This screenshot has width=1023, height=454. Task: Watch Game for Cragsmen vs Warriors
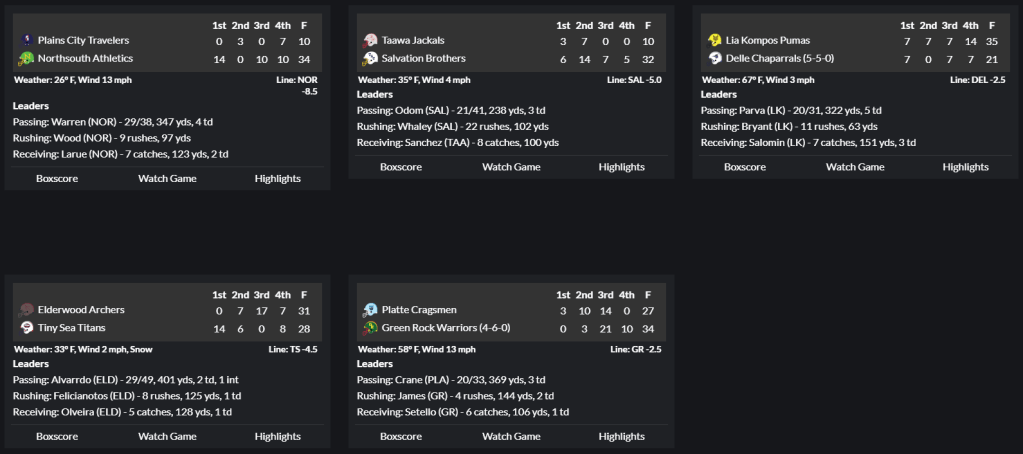[x=511, y=436]
